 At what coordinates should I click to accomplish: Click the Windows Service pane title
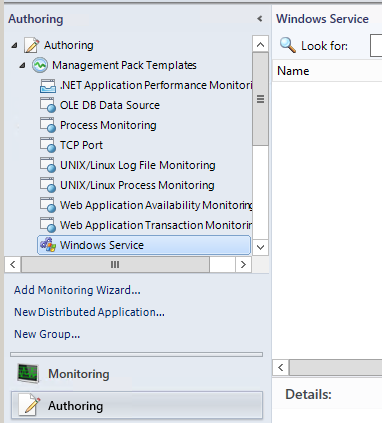pos(322,19)
